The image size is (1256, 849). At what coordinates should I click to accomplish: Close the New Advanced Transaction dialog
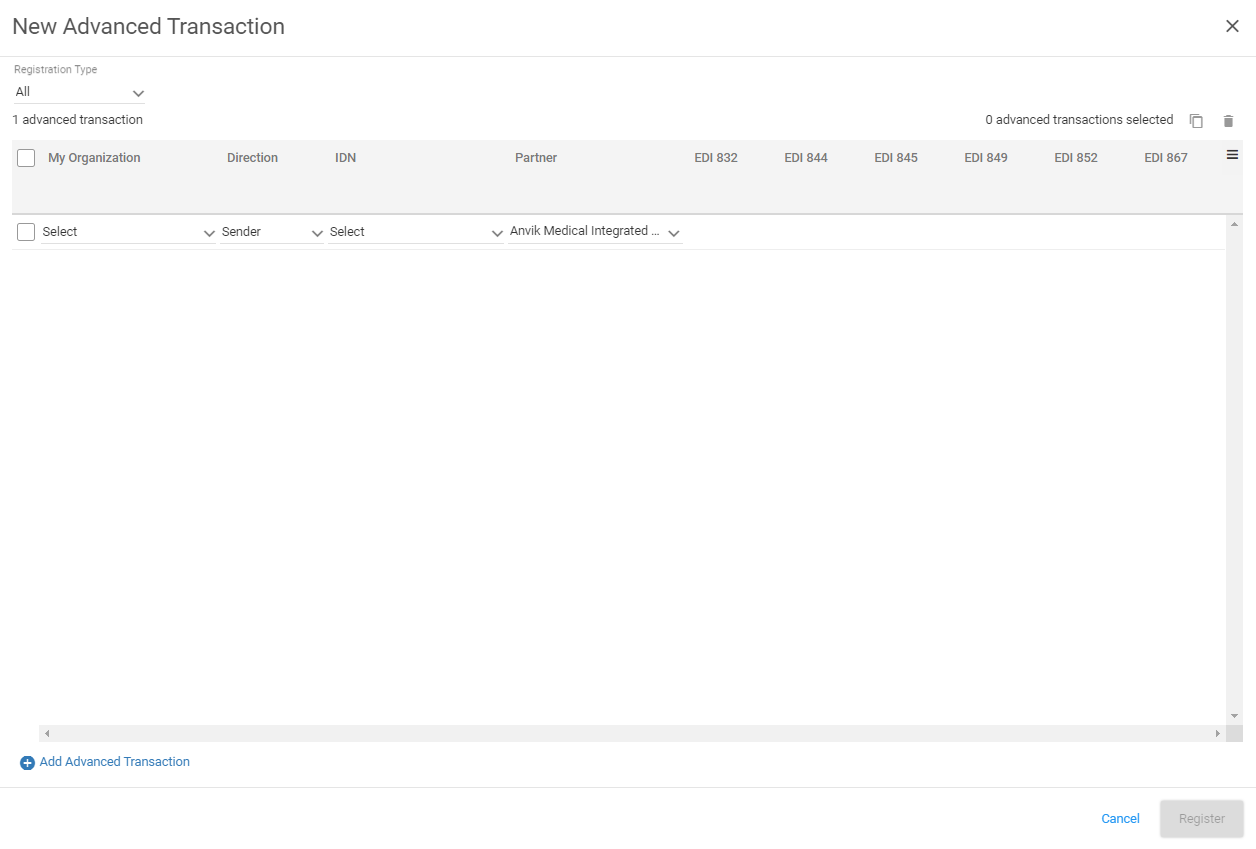[x=1232, y=26]
